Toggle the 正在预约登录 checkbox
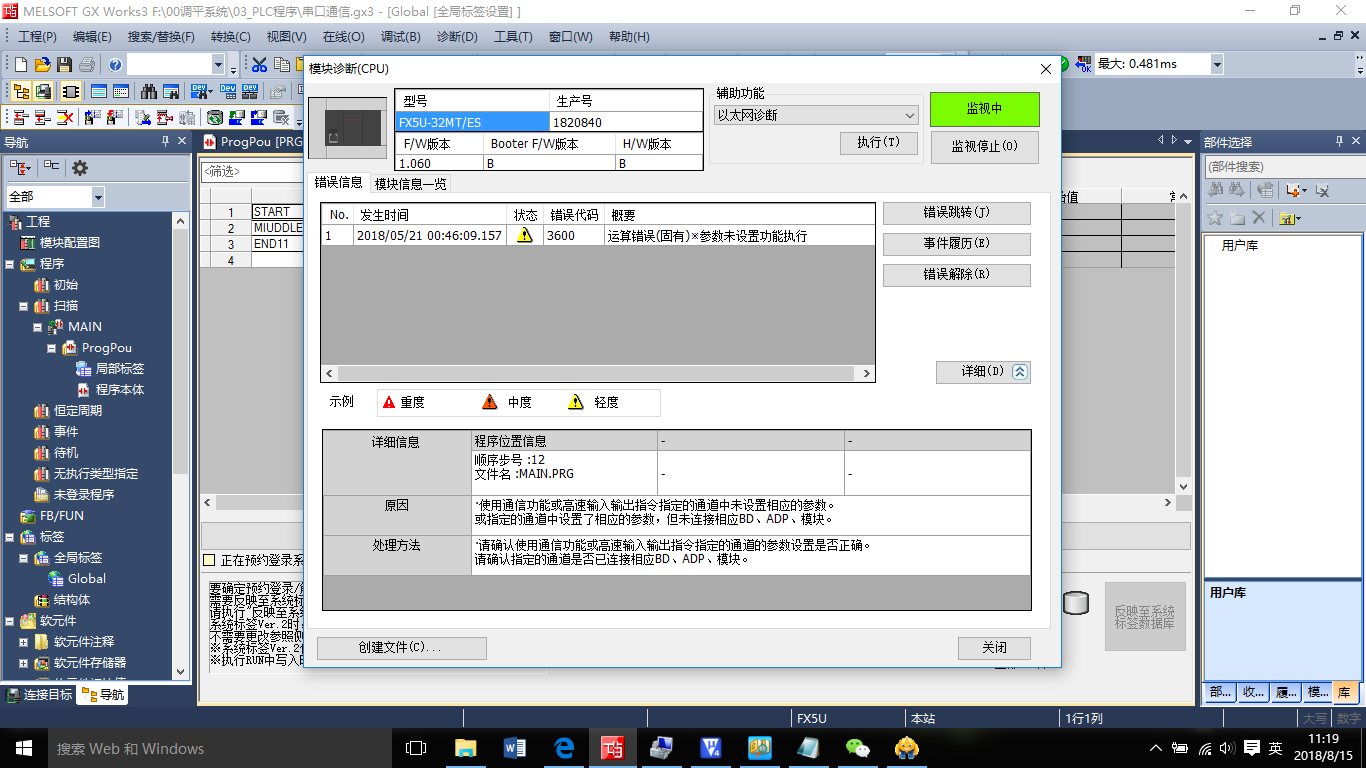 (x=209, y=560)
